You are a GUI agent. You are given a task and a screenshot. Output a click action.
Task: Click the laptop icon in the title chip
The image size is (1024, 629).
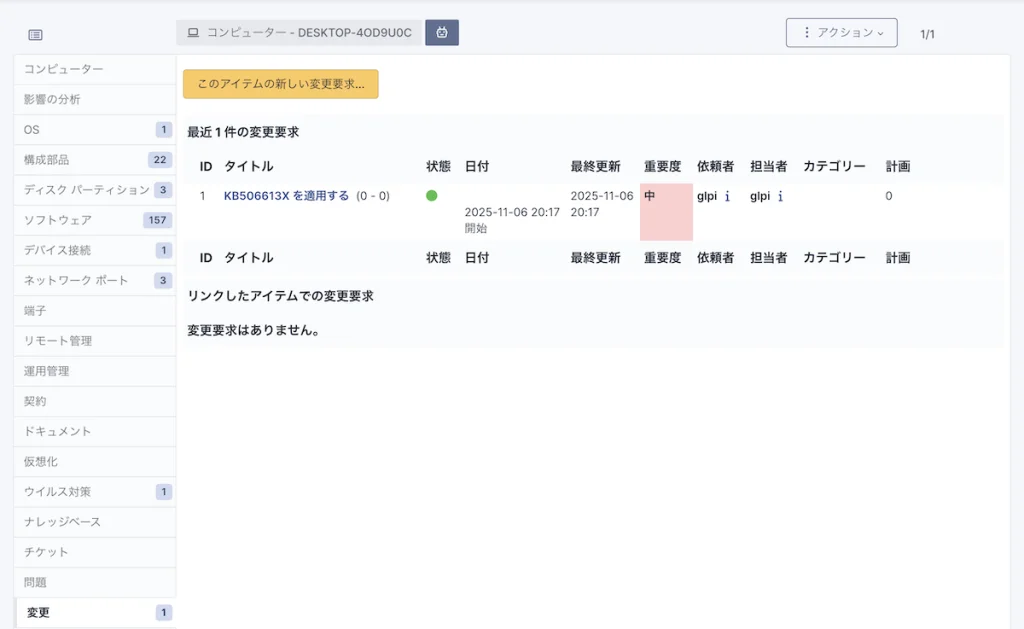193,33
